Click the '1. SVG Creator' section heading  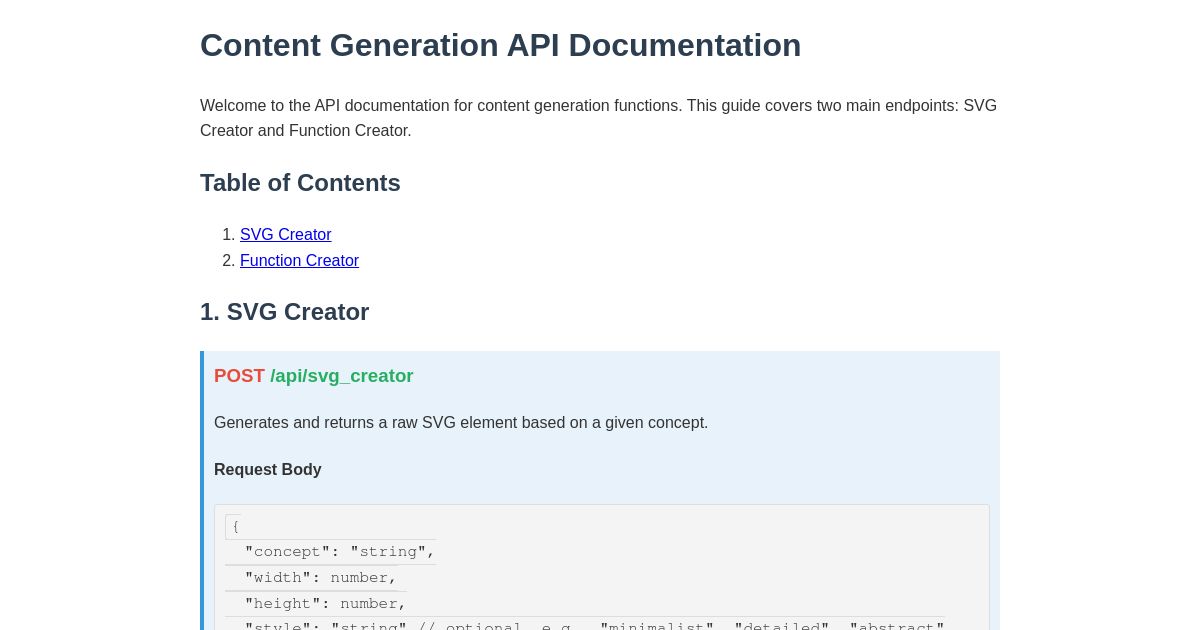285,312
